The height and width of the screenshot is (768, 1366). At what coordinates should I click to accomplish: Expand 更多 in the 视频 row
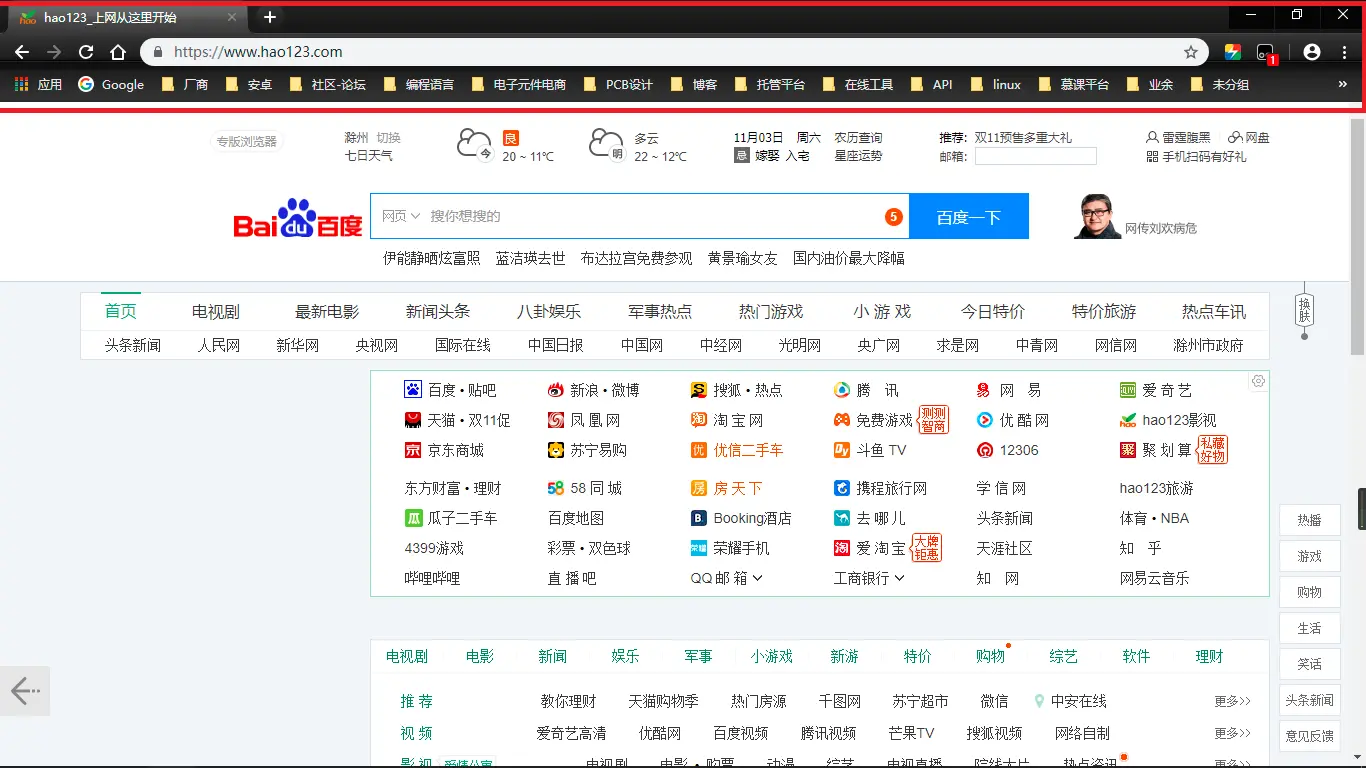[x=1232, y=733]
